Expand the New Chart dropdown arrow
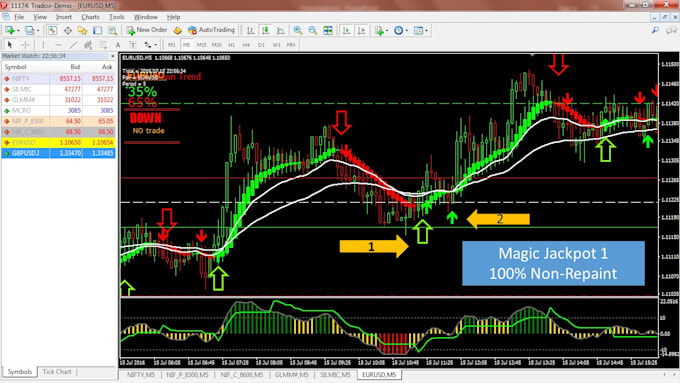 (x=18, y=30)
